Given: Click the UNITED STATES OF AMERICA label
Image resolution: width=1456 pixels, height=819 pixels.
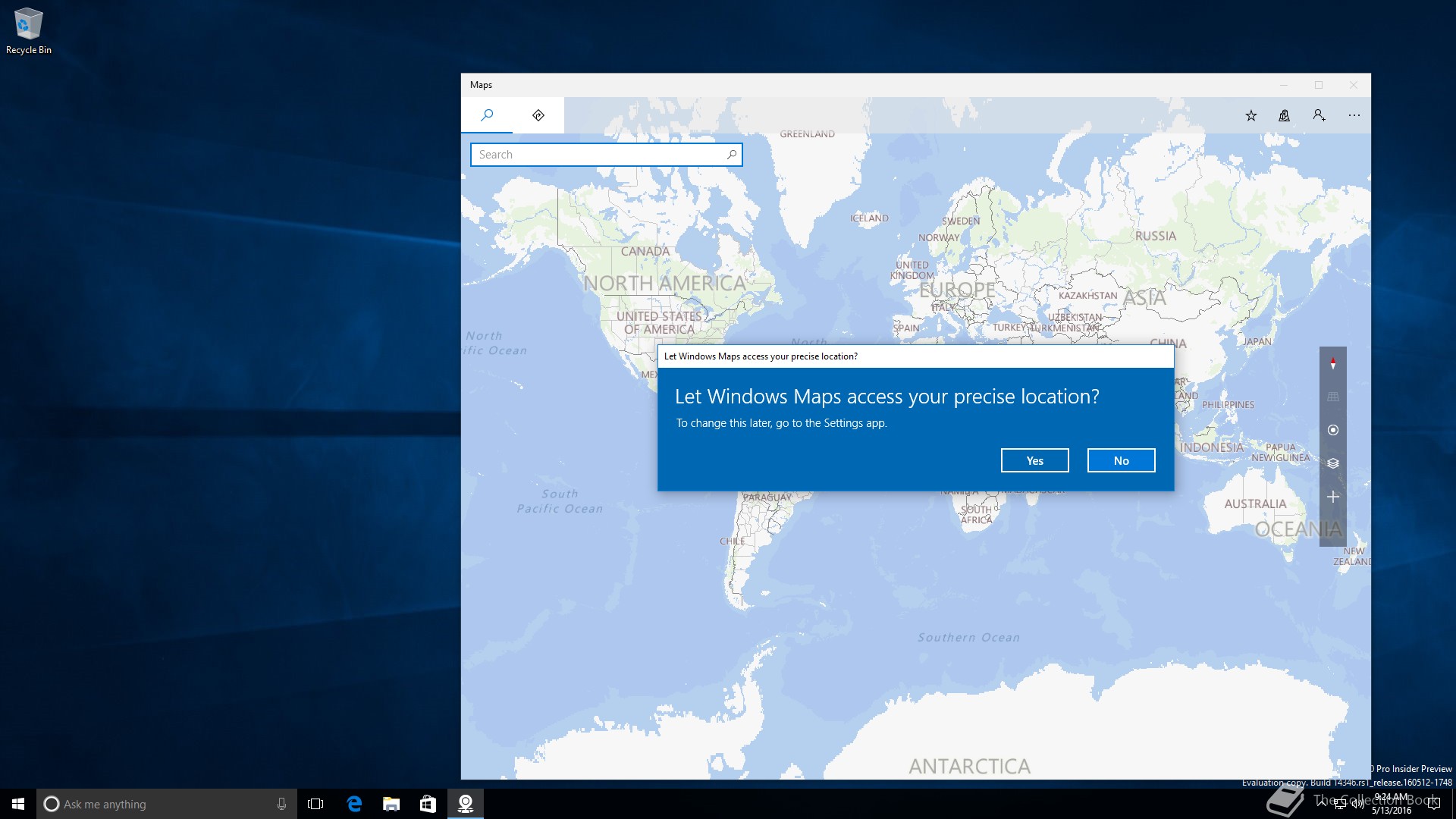Looking at the screenshot, I should 659,323.
